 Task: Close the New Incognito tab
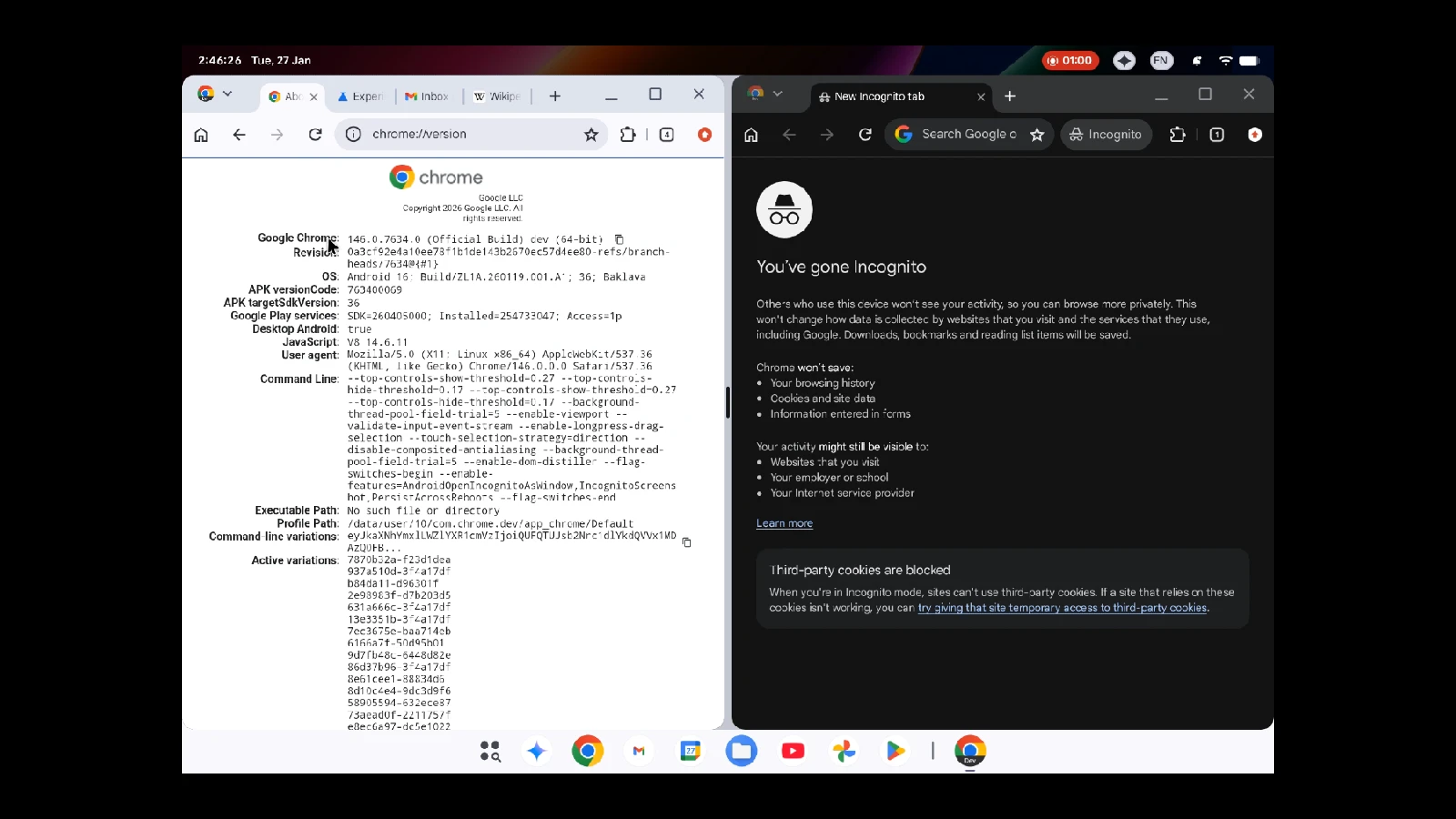(x=981, y=96)
